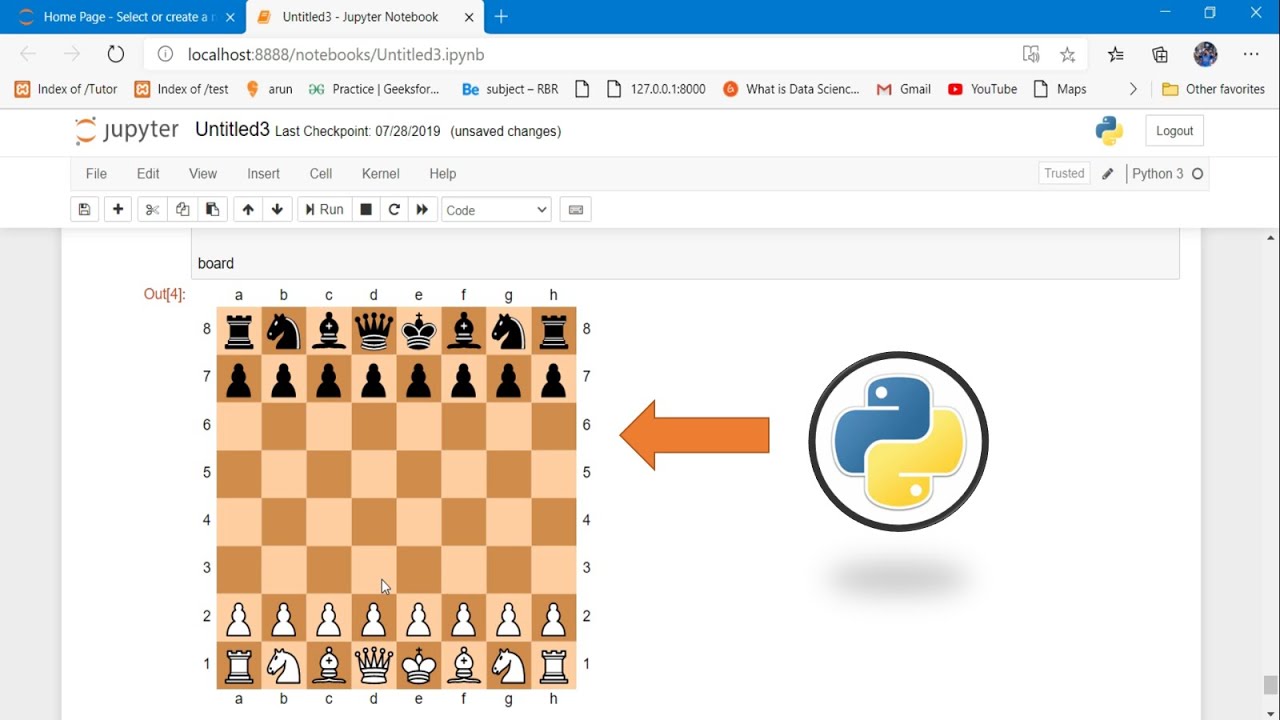1280x720 pixels.
Task: Rename the notebook title Untitled3
Action: pos(232,130)
